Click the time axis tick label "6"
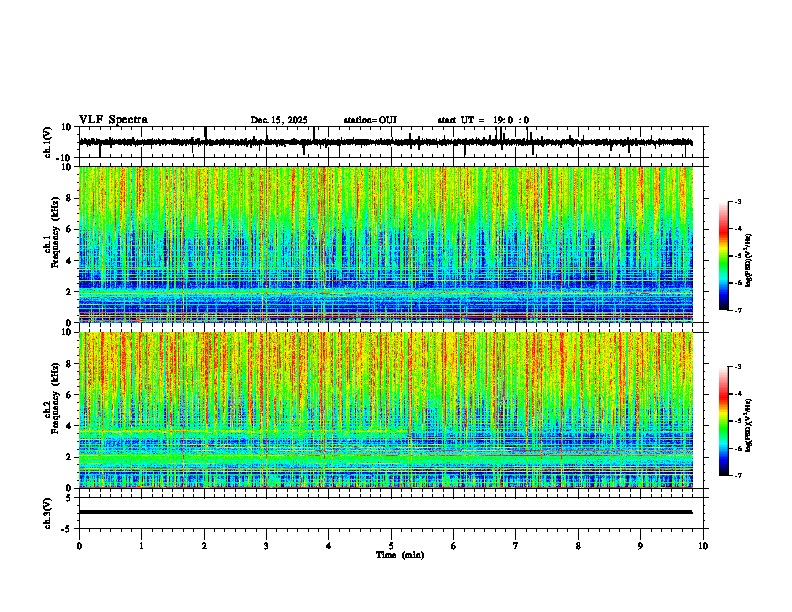 pyautogui.click(x=454, y=546)
